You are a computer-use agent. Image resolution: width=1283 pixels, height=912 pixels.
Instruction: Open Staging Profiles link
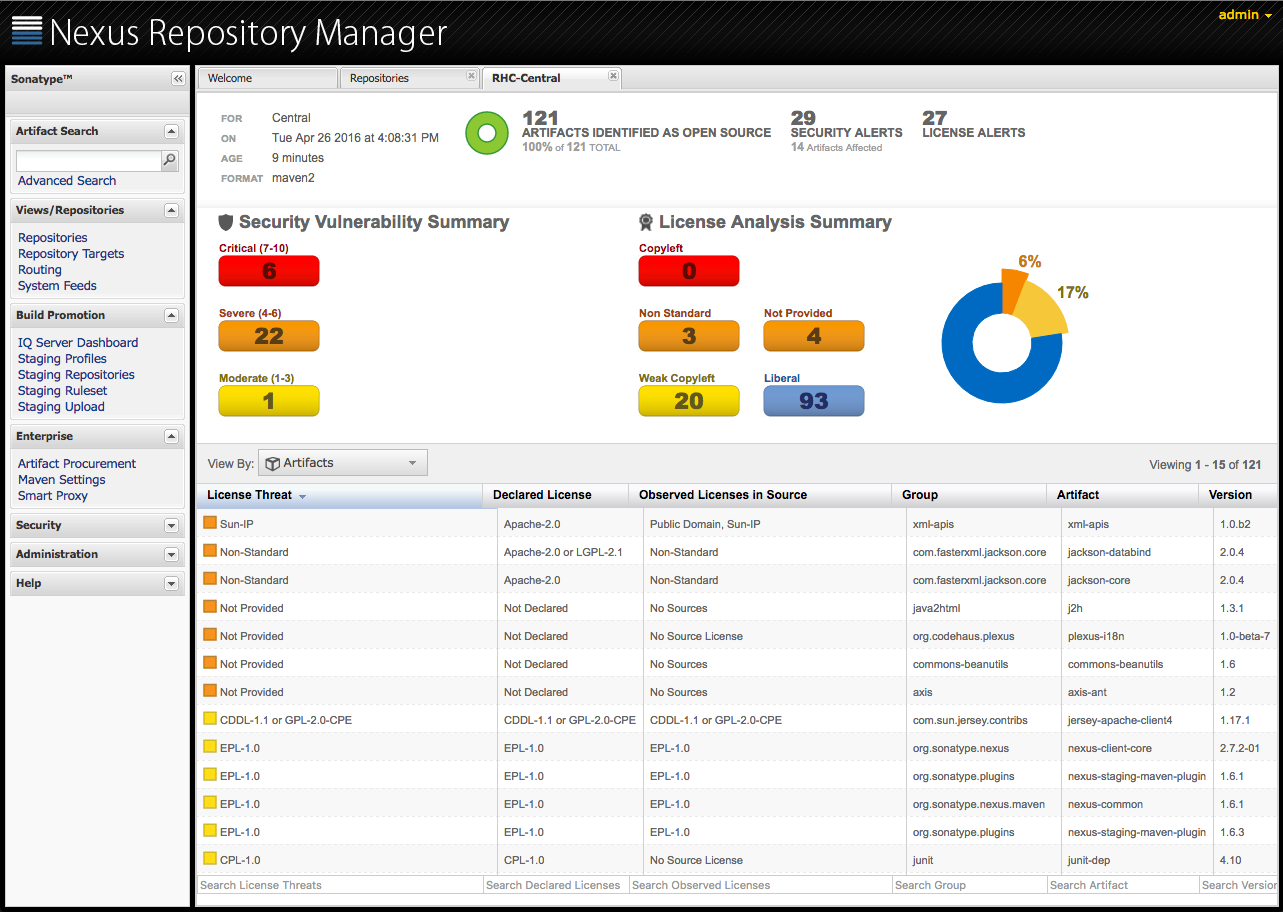(62, 359)
